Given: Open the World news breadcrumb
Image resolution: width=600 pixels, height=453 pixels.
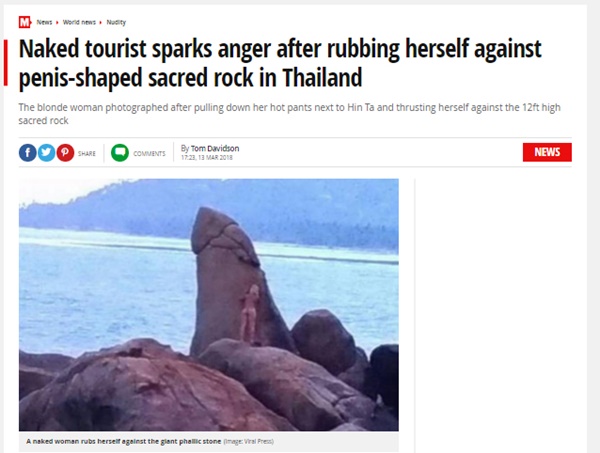Looking at the screenshot, I should tap(79, 22).
